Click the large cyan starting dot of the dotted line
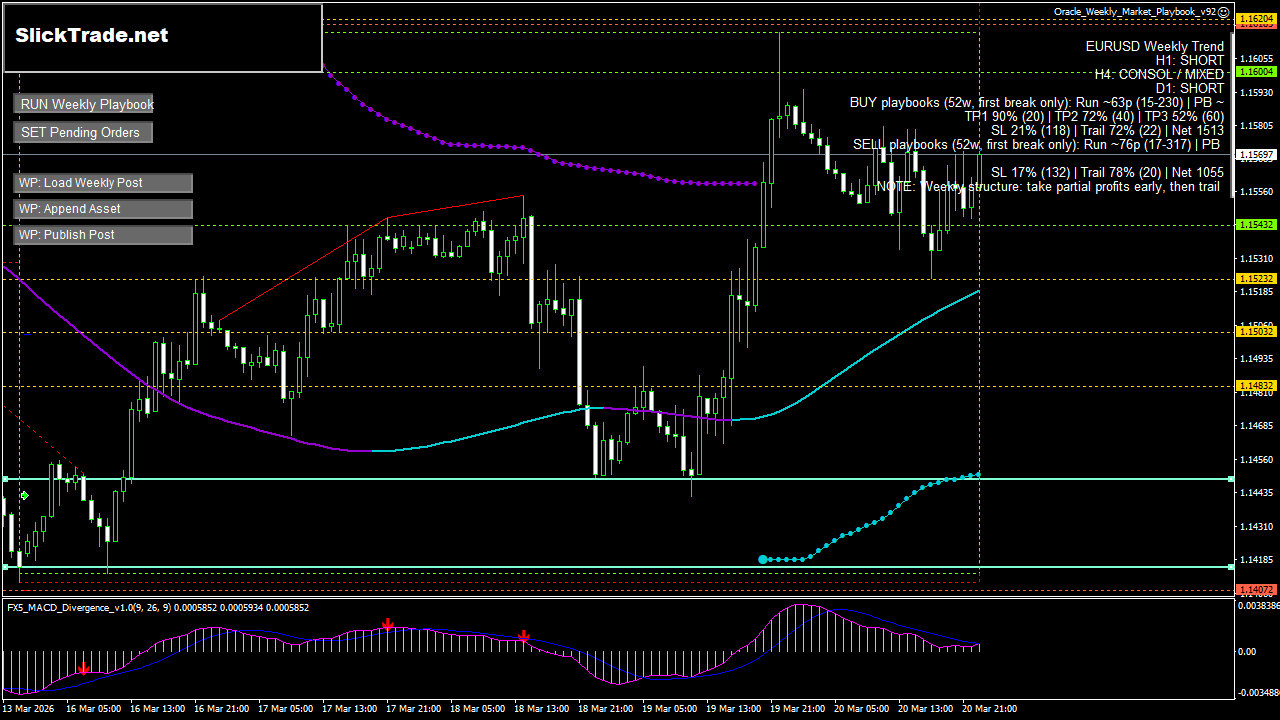The height and width of the screenshot is (720, 1280). [763, 559]
